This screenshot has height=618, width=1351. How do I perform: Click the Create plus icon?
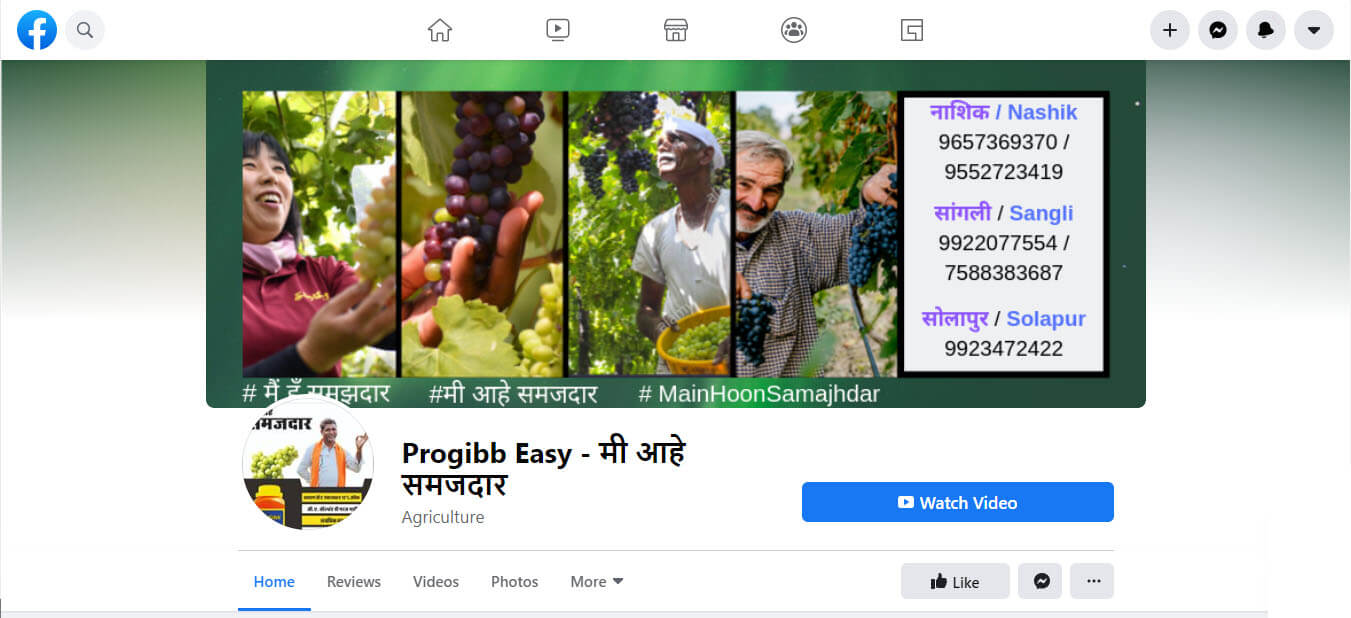(x=1170, y=30)
